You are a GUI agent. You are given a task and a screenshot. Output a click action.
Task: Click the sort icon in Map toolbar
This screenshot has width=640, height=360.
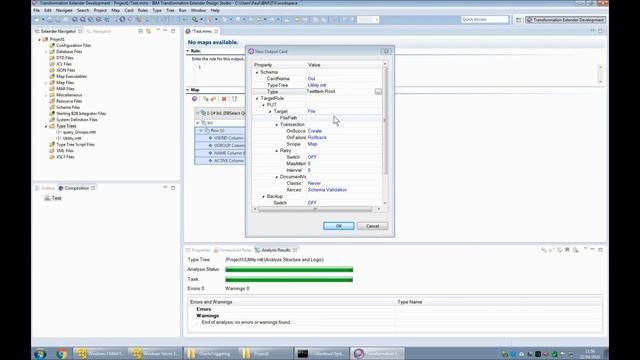pyautogui.click(x=235, y=99)
